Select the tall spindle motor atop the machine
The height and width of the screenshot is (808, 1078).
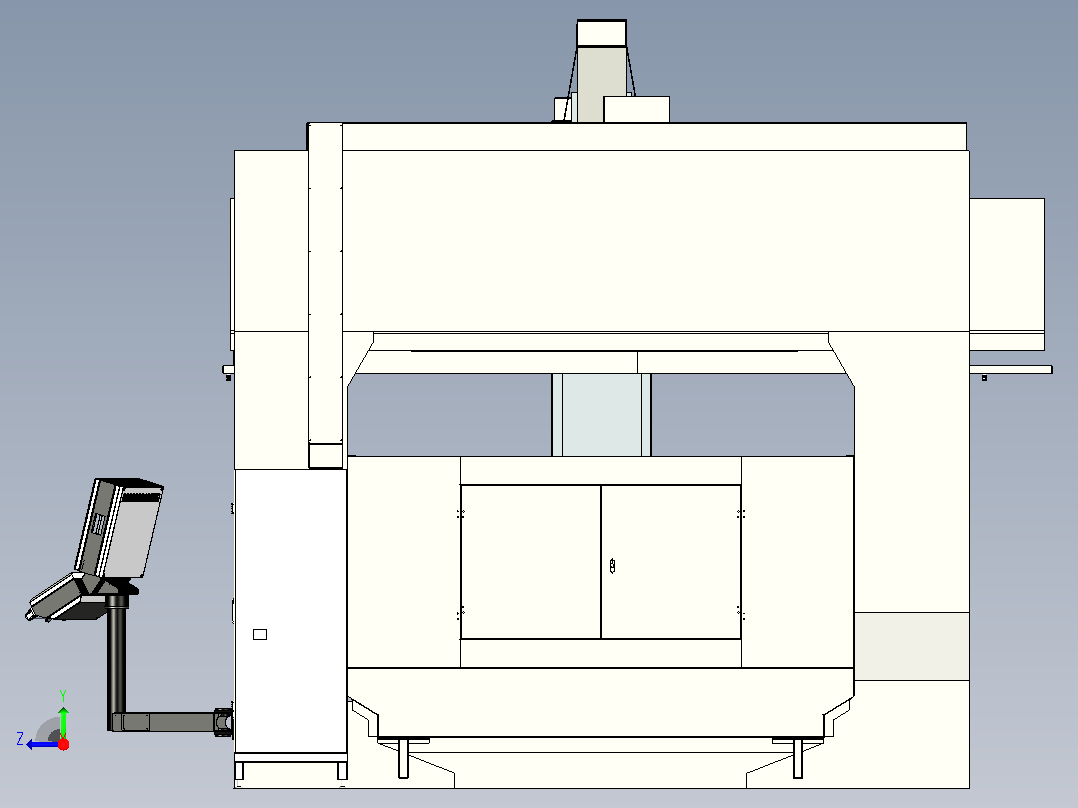(x=602, y=72)
